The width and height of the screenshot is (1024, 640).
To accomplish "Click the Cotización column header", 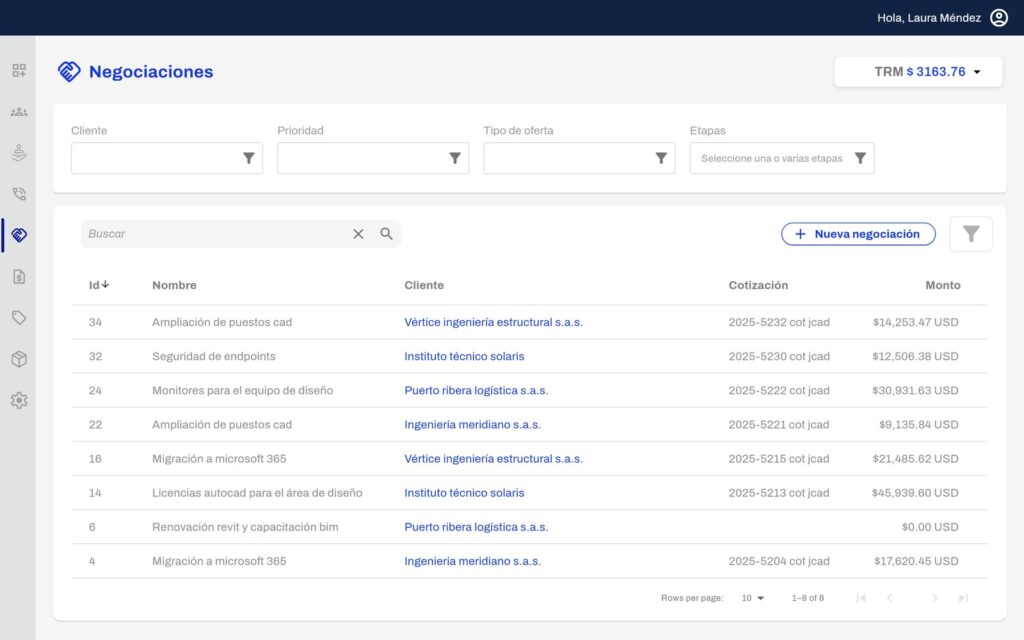I will point(758,285).
